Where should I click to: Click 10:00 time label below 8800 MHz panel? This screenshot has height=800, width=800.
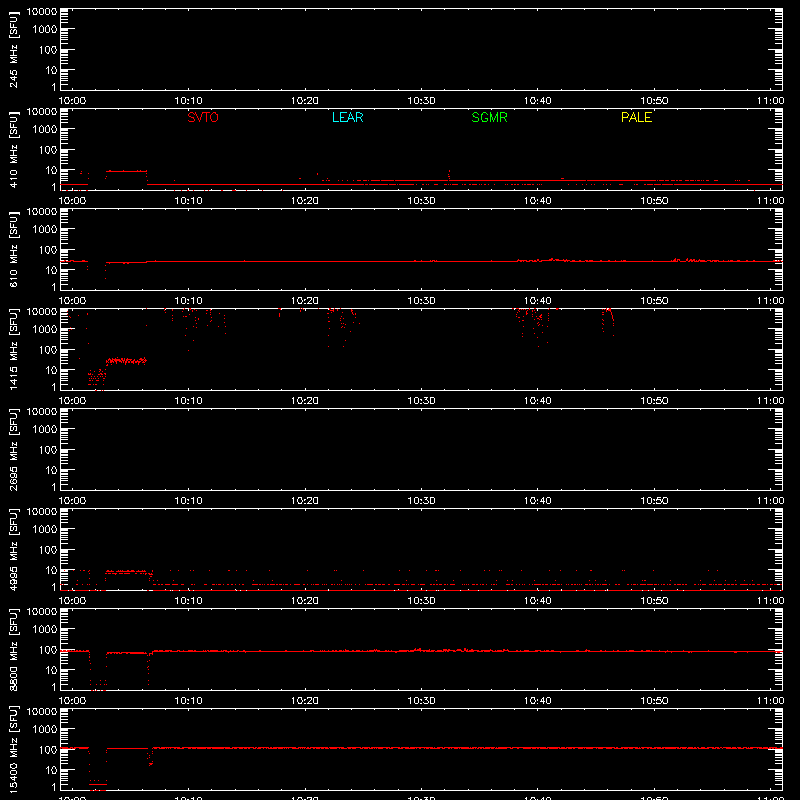pyautogui.click(x=72, y=701)
